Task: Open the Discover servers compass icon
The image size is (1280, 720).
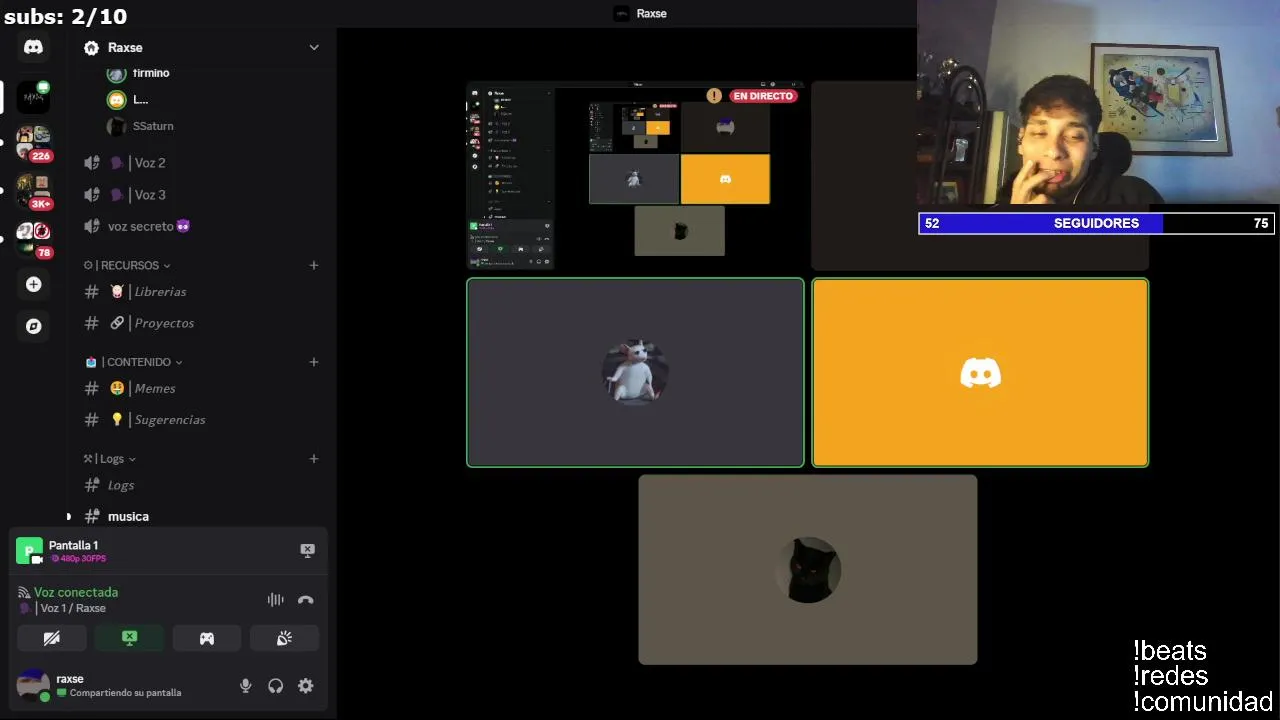Action: 33,326
